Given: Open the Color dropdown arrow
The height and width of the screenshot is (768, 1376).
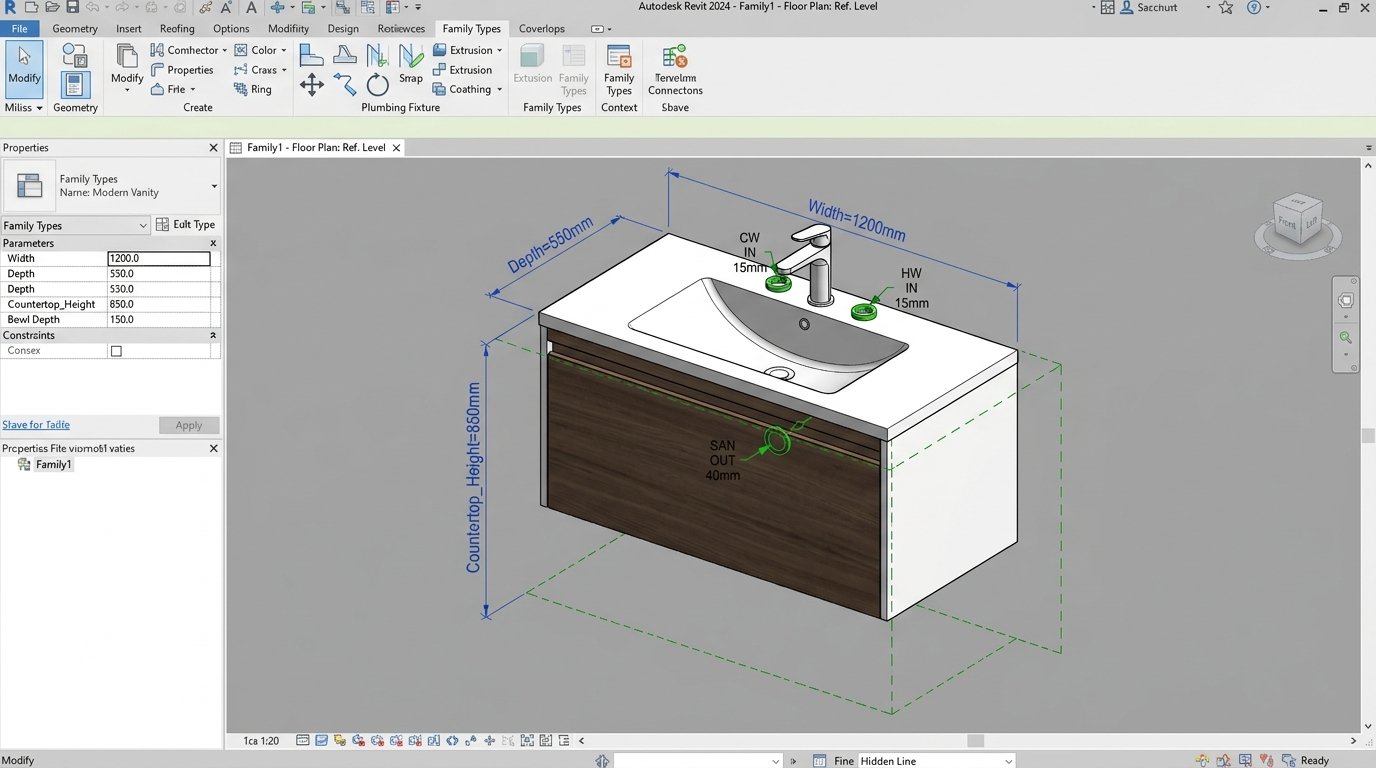Looking at the screenshot, I should coord(284,50).
